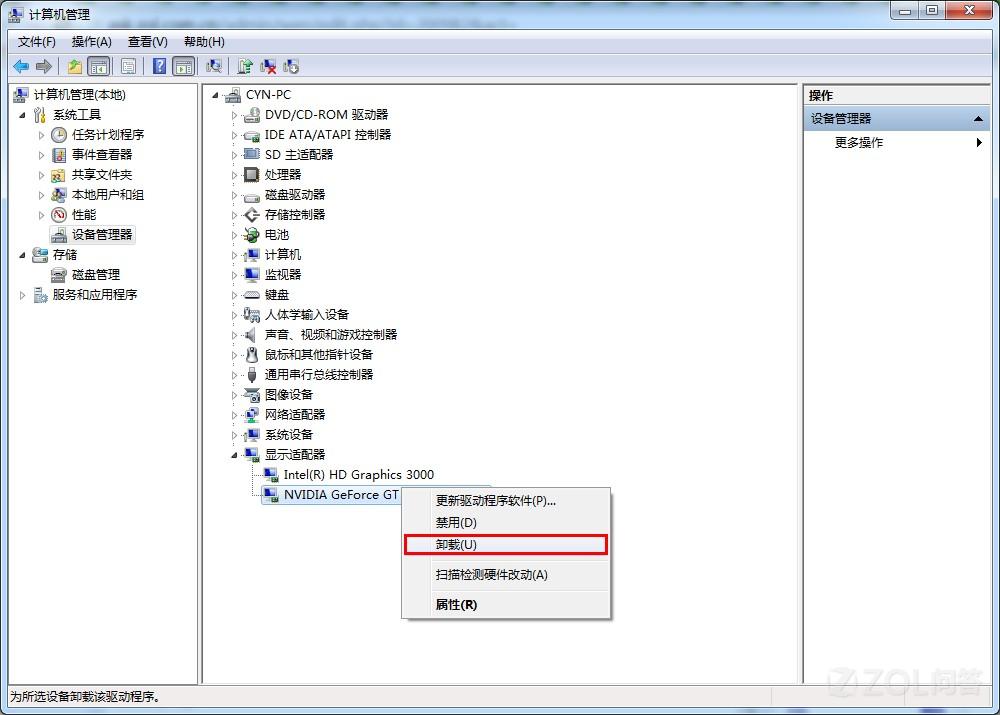
Task: Choose 禁用(D) in context menu
Action: [506, 522]
